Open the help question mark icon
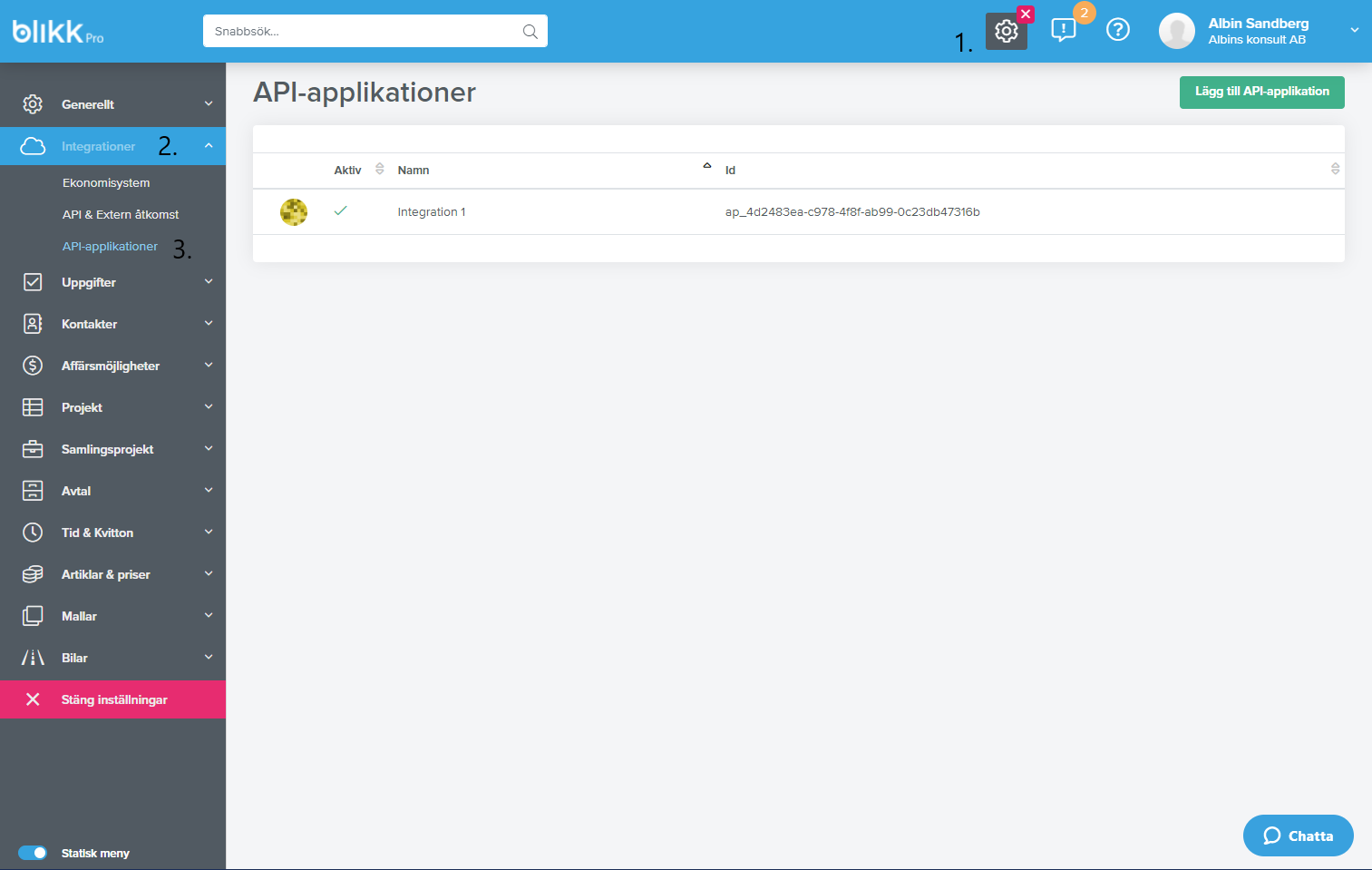Viewport: 1372px width, 870px height. [1118, 30]
